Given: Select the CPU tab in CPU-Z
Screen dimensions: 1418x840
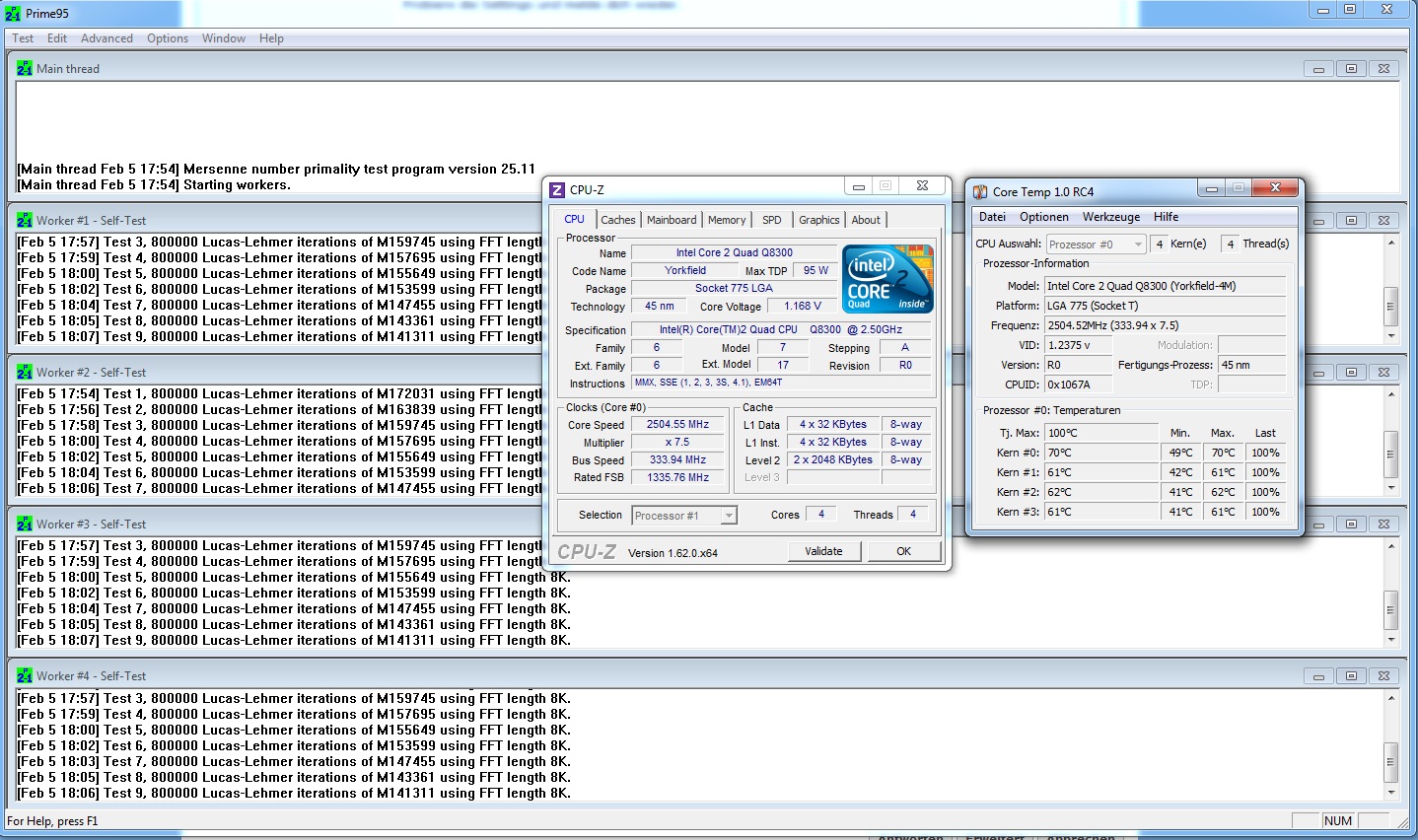Looking at the screenshot, I should coord(574,219).
